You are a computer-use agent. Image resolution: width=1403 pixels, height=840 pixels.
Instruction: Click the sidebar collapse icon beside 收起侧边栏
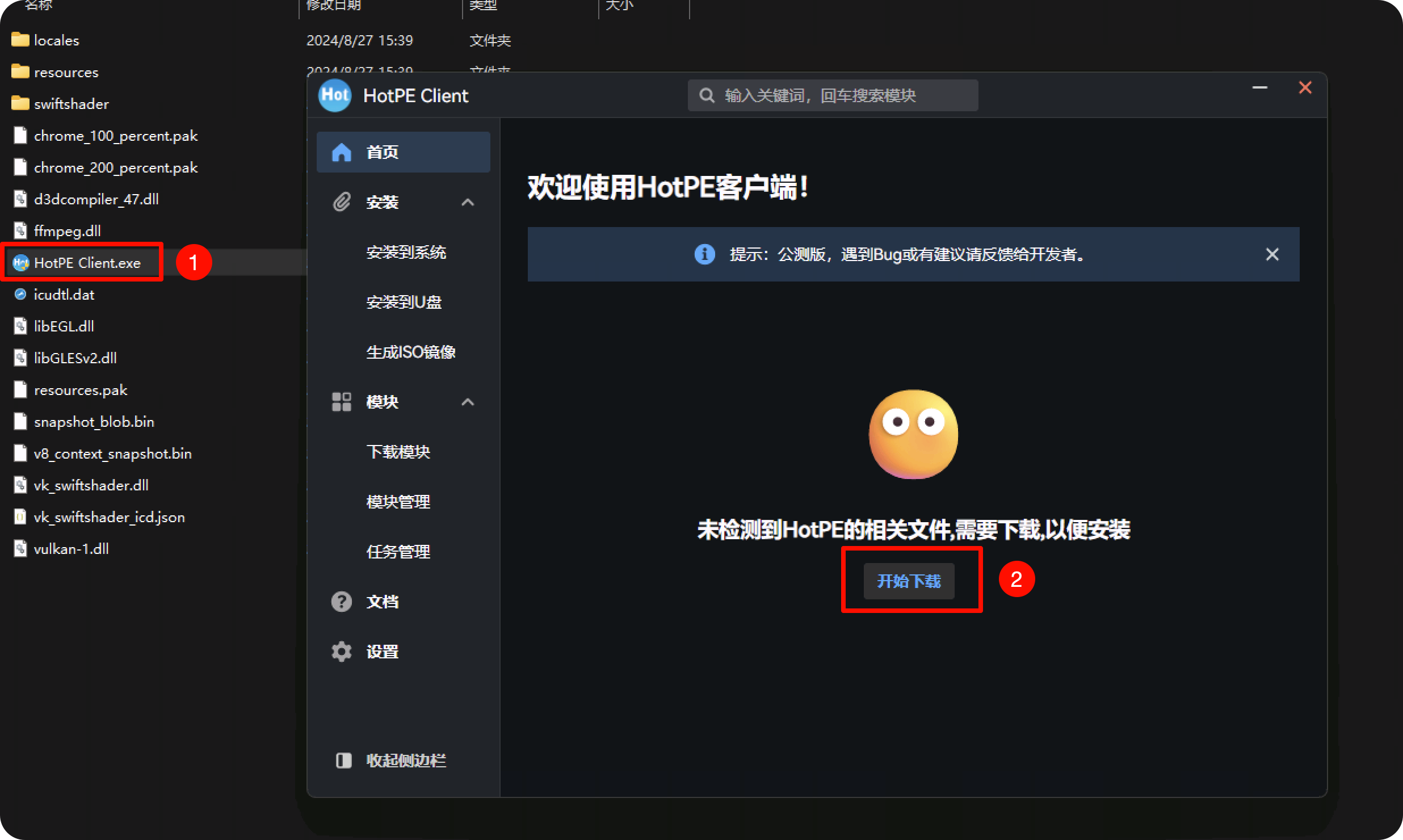[x=343, y=761]
